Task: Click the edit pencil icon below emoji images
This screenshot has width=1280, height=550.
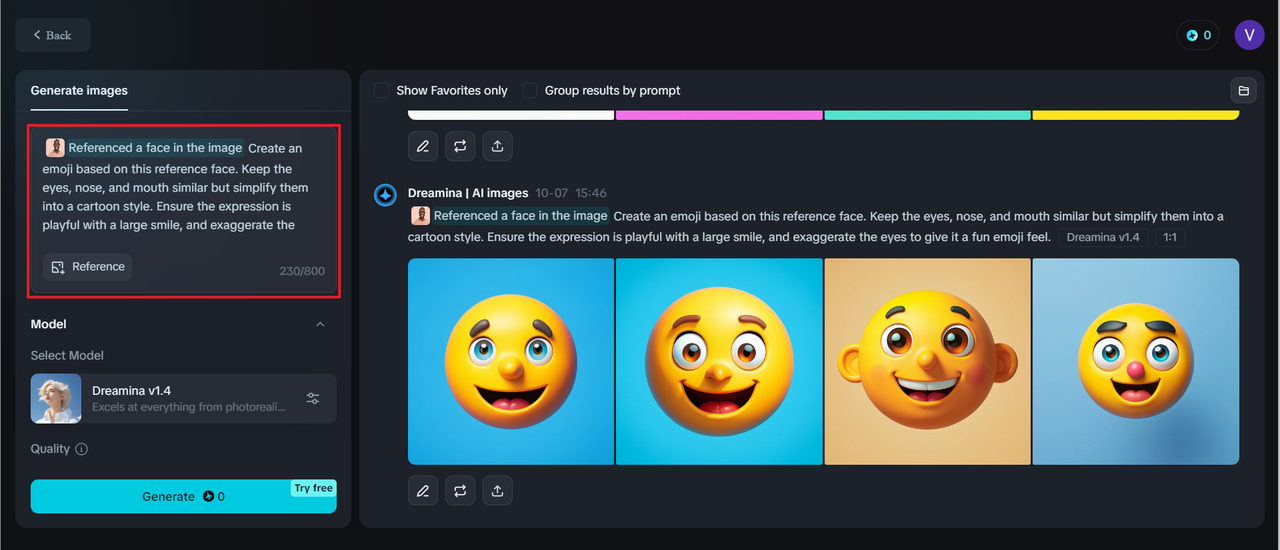Action: 423,491
